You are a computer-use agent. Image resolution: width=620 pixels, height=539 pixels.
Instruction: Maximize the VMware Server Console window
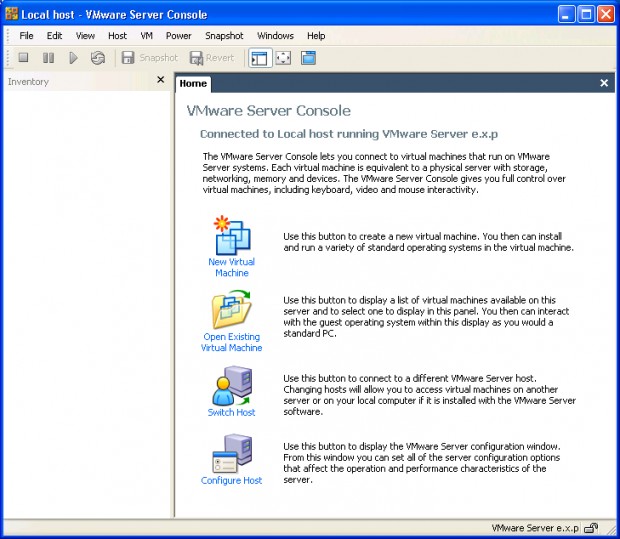click(586, 15)
